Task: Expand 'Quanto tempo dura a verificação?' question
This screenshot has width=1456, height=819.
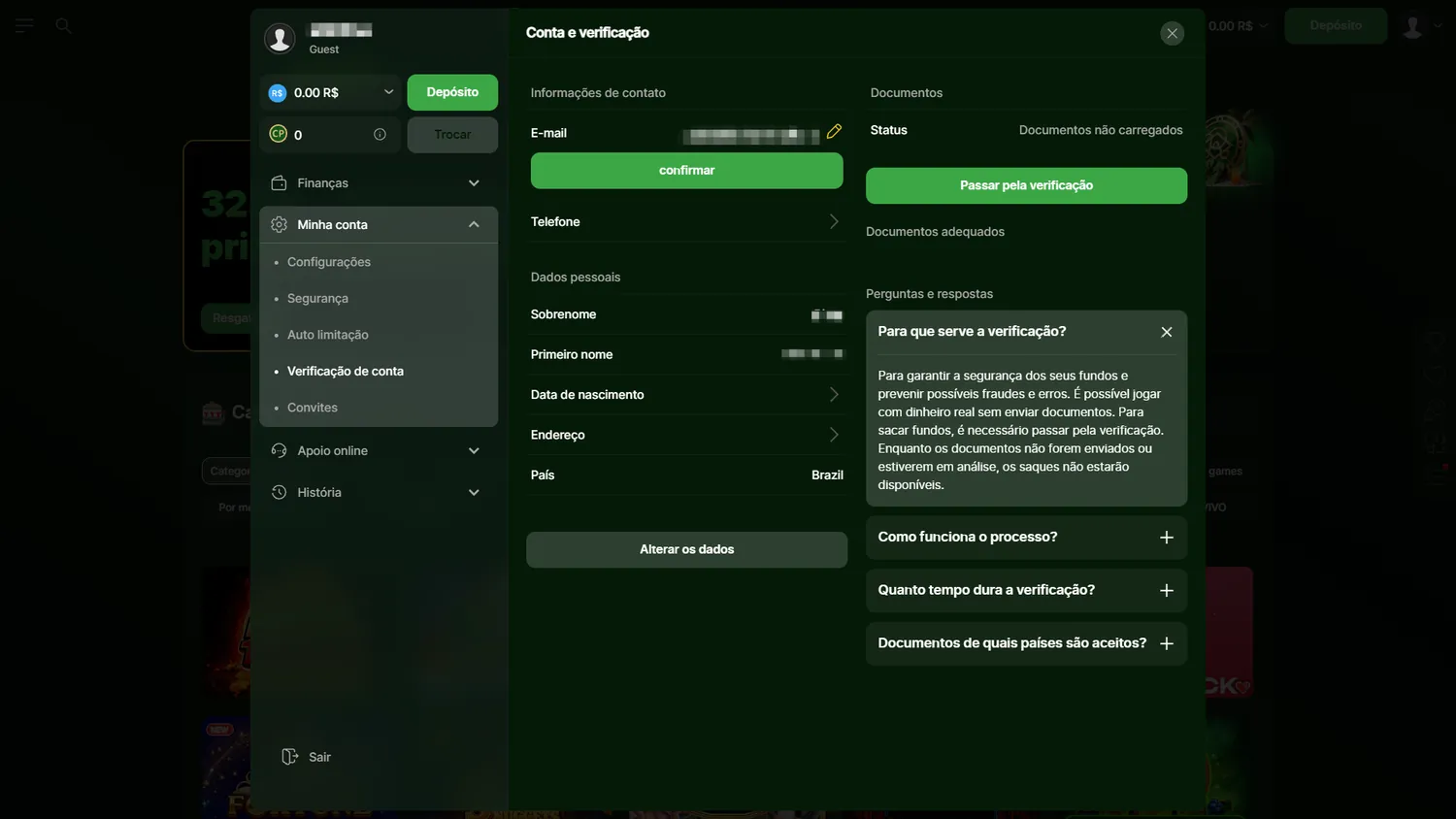Action: tap(1167, 591)
